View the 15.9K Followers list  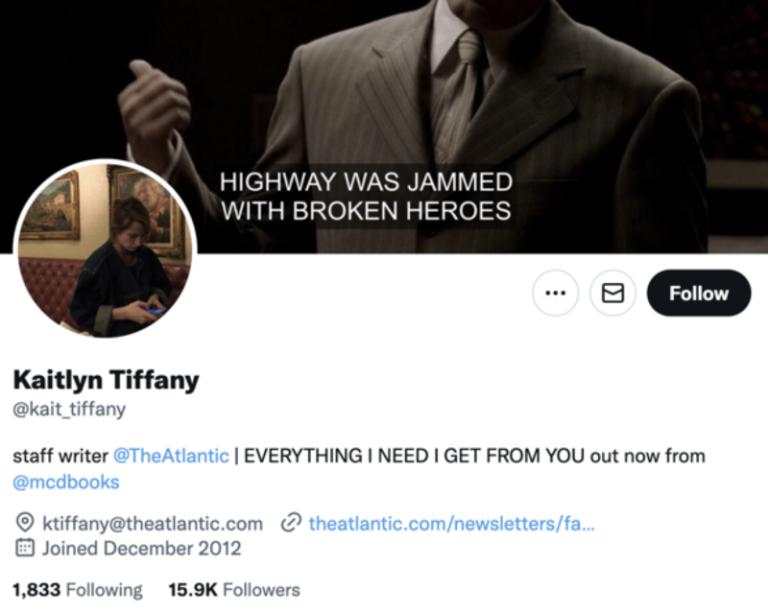[x=234, y=590]
